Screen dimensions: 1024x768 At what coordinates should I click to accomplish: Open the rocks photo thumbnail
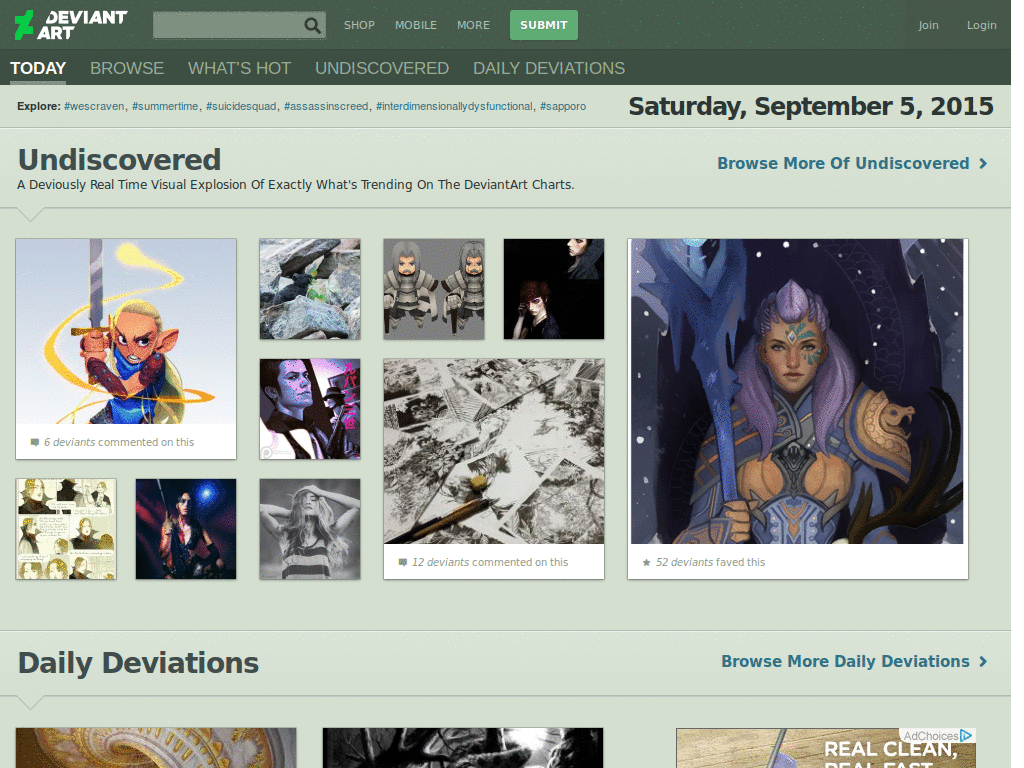310,289
